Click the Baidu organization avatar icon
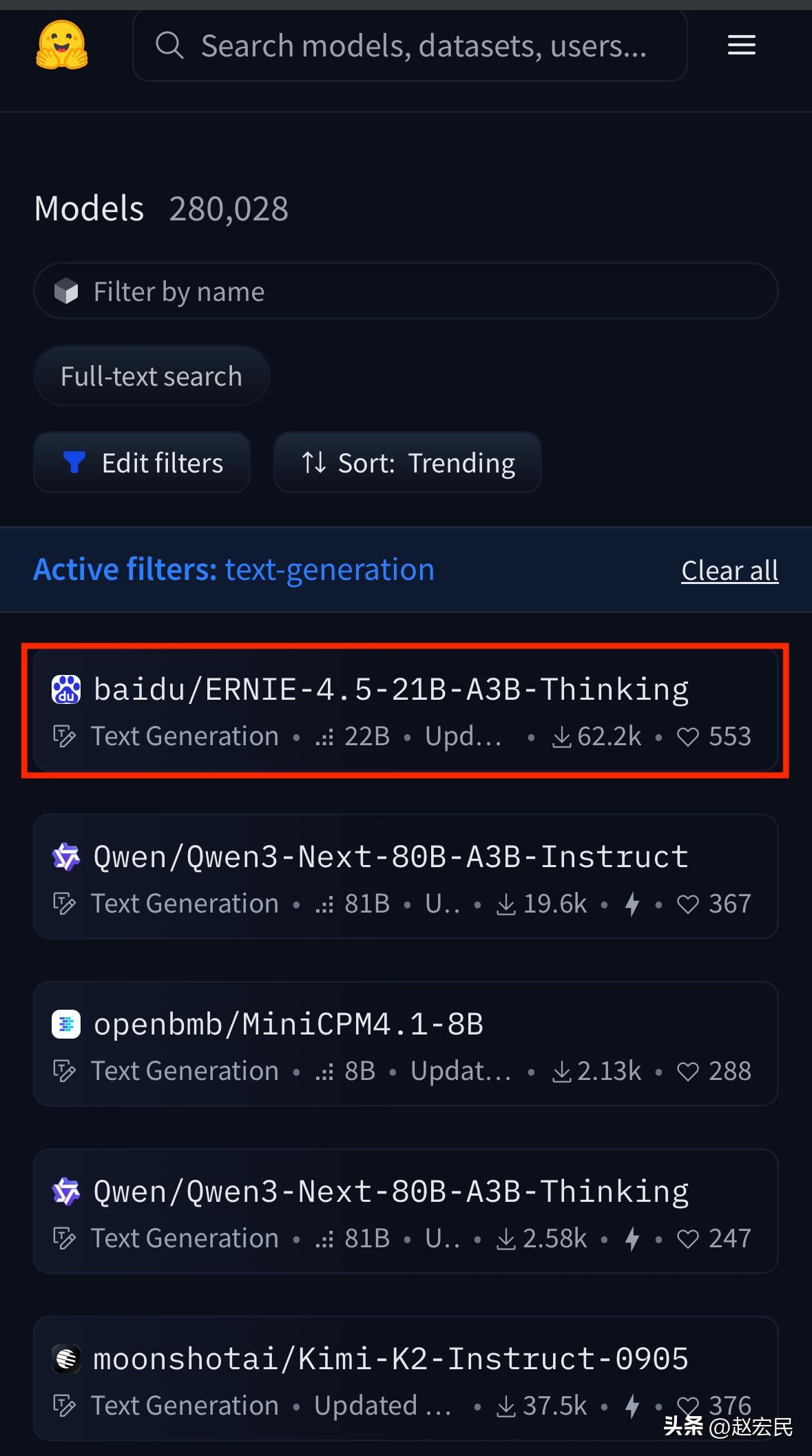The width and height of the screenshot is (812, 1456). tap(66, 689)
